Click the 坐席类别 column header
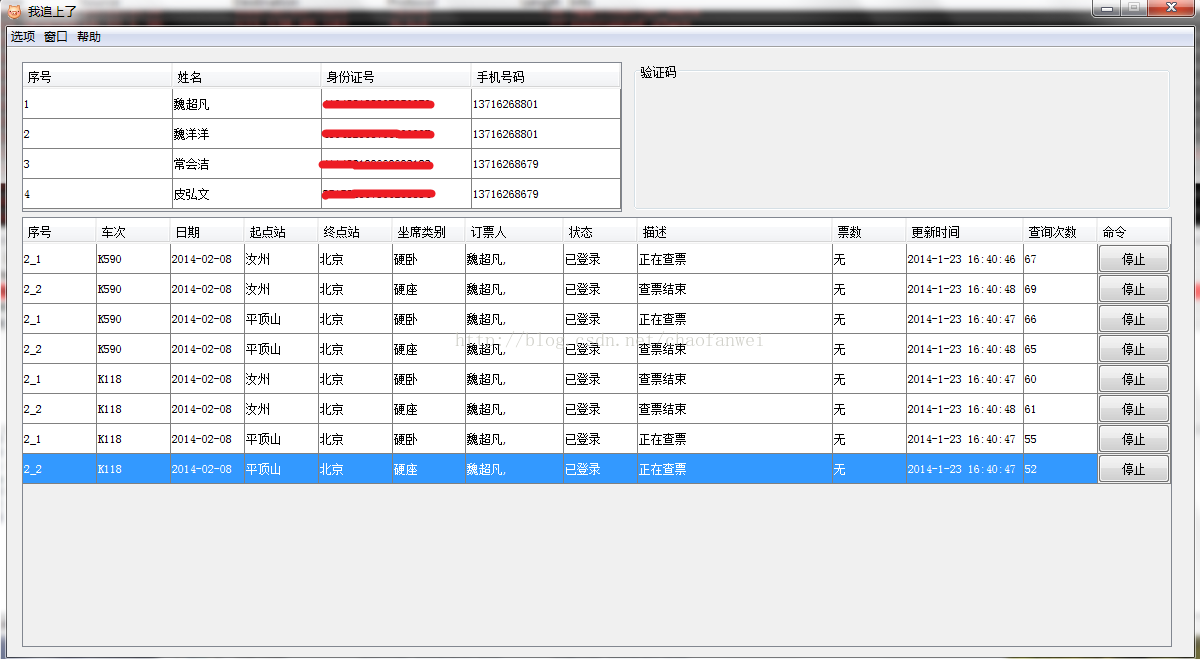This screenshot has width=1200, height=659. 429,232
